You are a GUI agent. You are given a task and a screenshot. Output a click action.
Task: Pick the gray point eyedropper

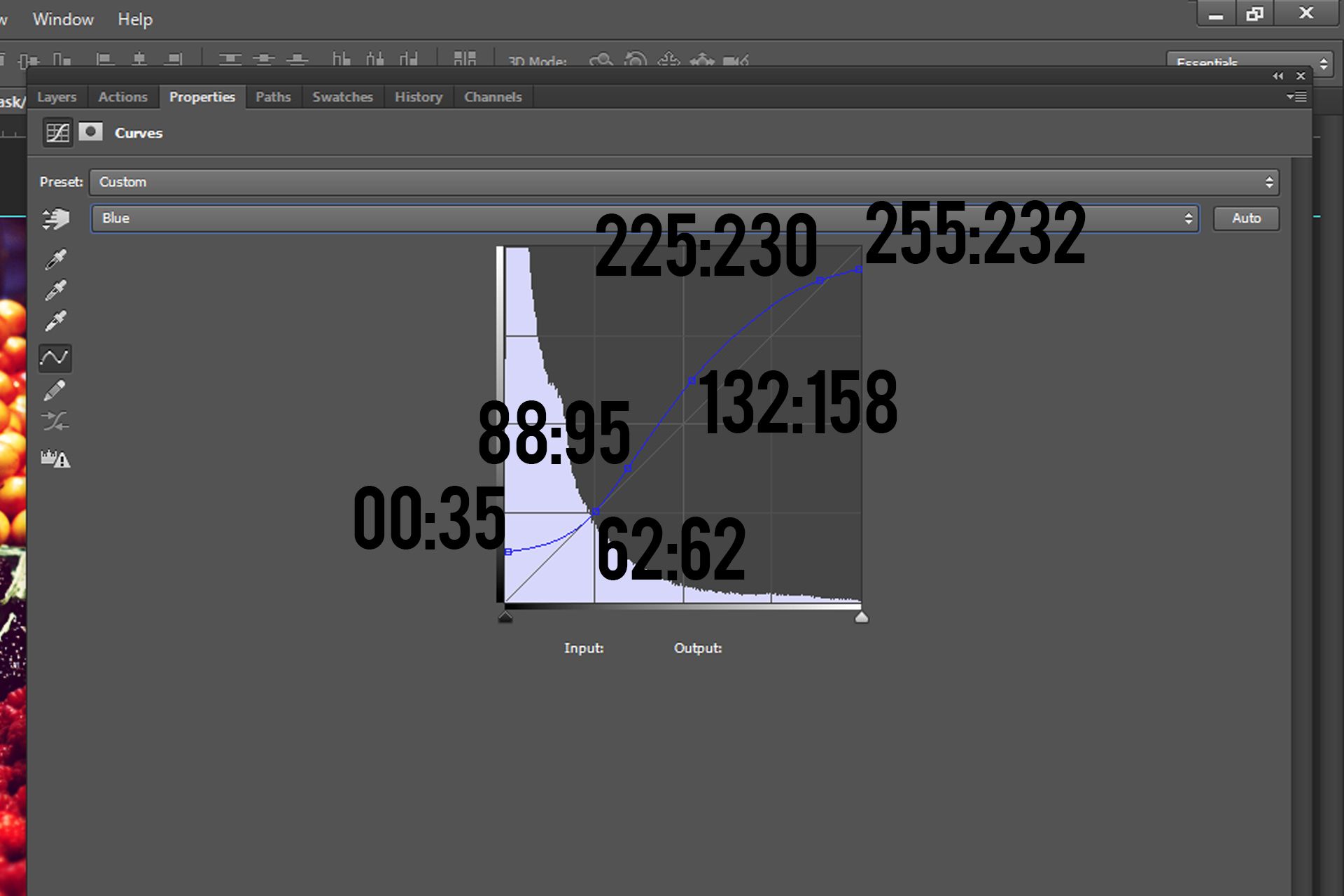tap(55, 290)
